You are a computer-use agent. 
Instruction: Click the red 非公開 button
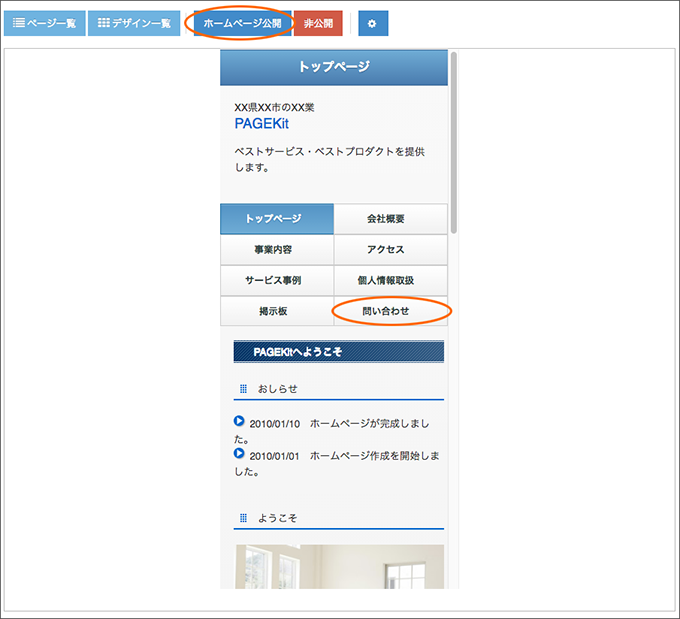pos(318,23)
